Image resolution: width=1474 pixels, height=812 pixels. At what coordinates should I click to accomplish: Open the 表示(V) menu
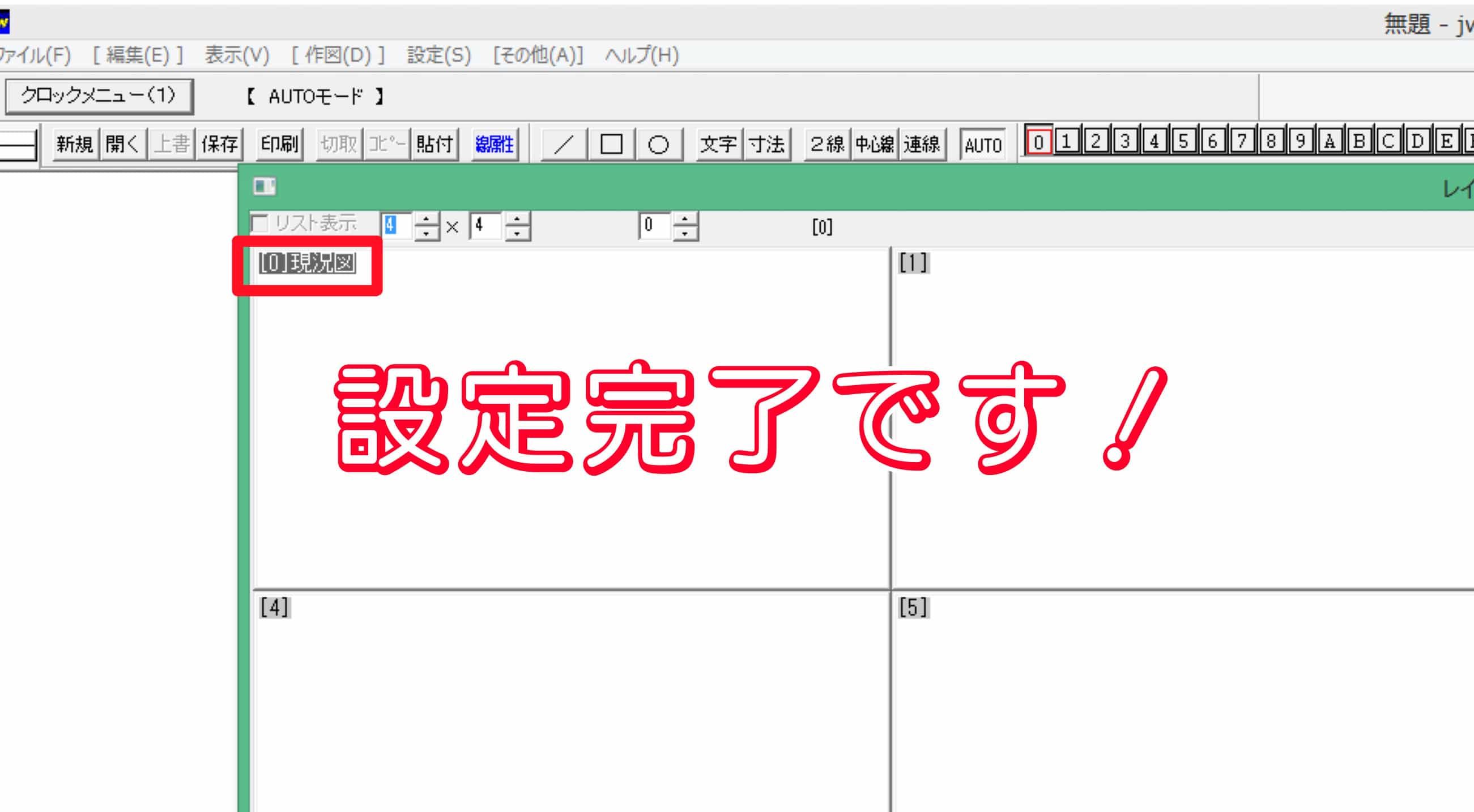237,55
